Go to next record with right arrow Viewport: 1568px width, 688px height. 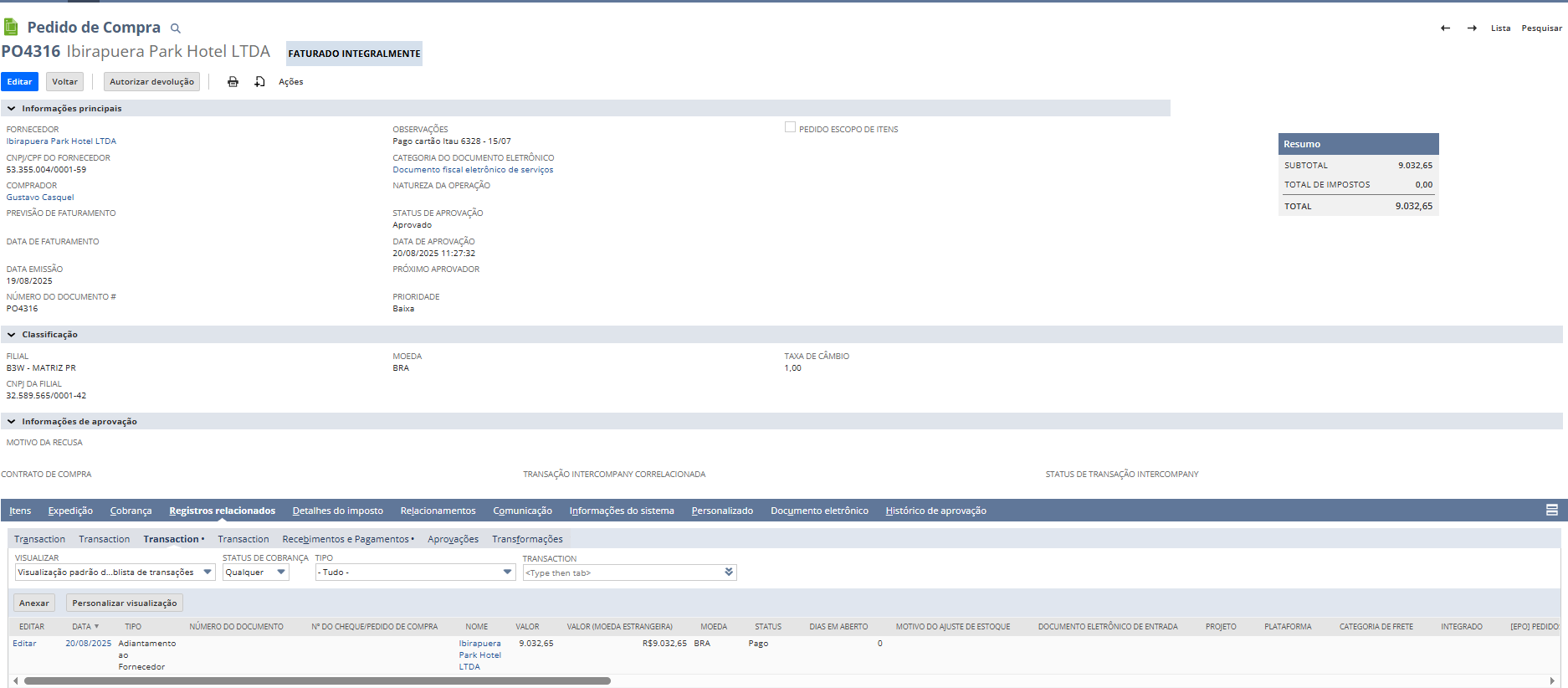tap(1472, 28)
